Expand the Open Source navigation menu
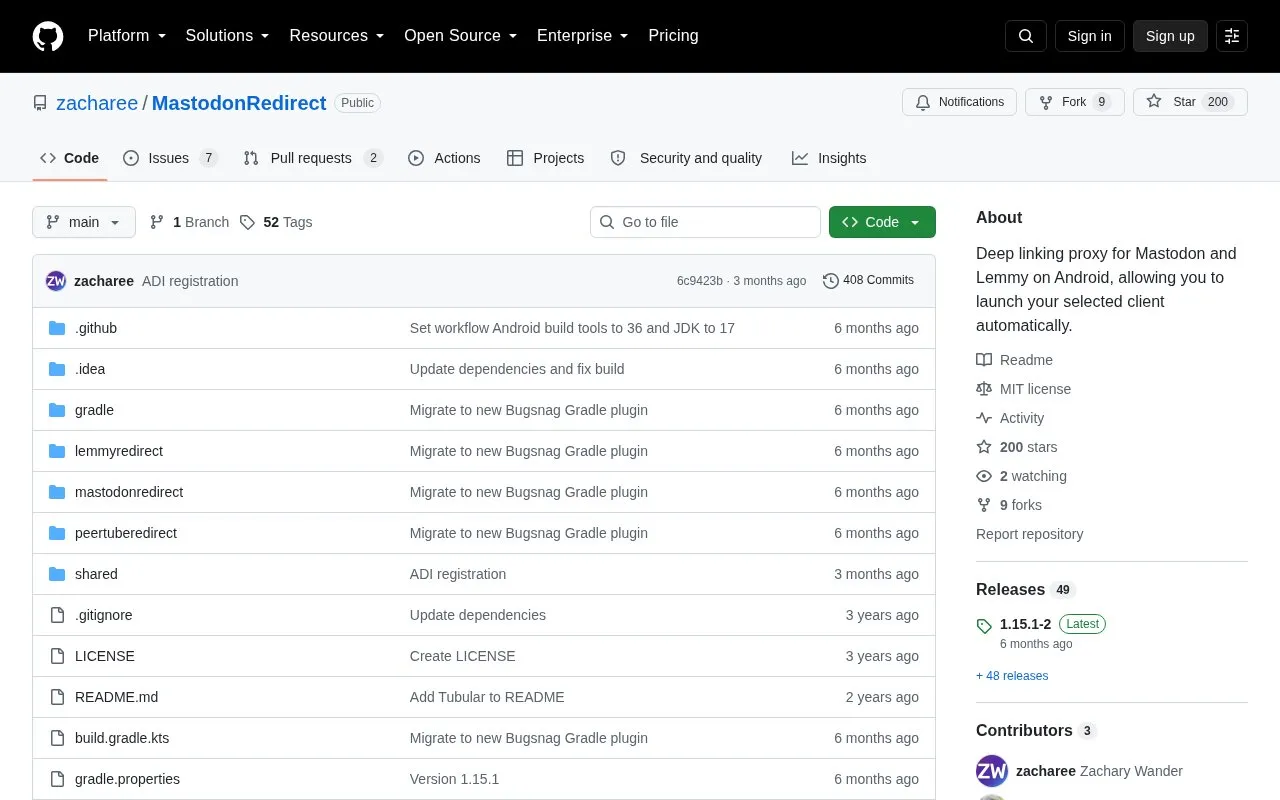Screen dimensions: 1280x800 coord(460,36)
